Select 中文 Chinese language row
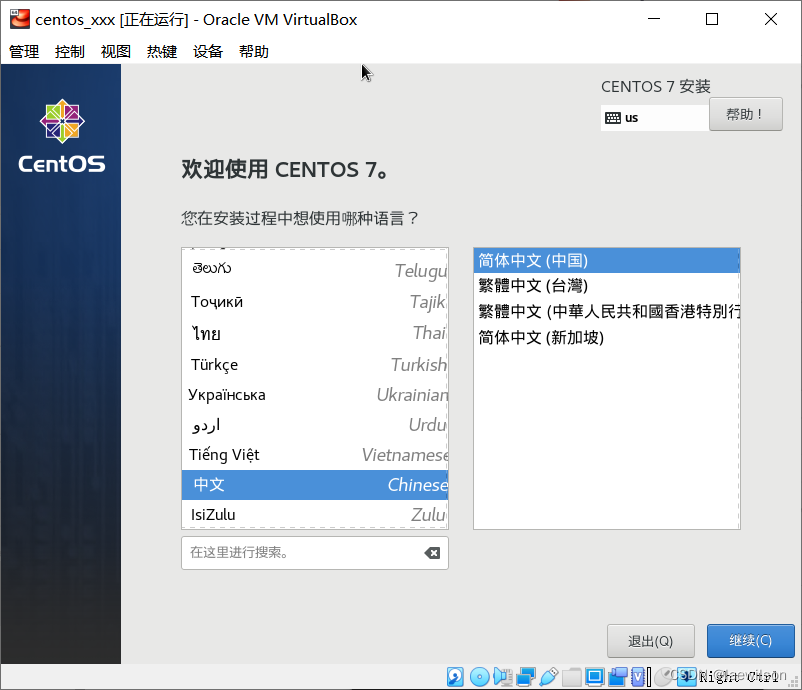This screenshot has height=690, width=802. (x=315, y=484)
